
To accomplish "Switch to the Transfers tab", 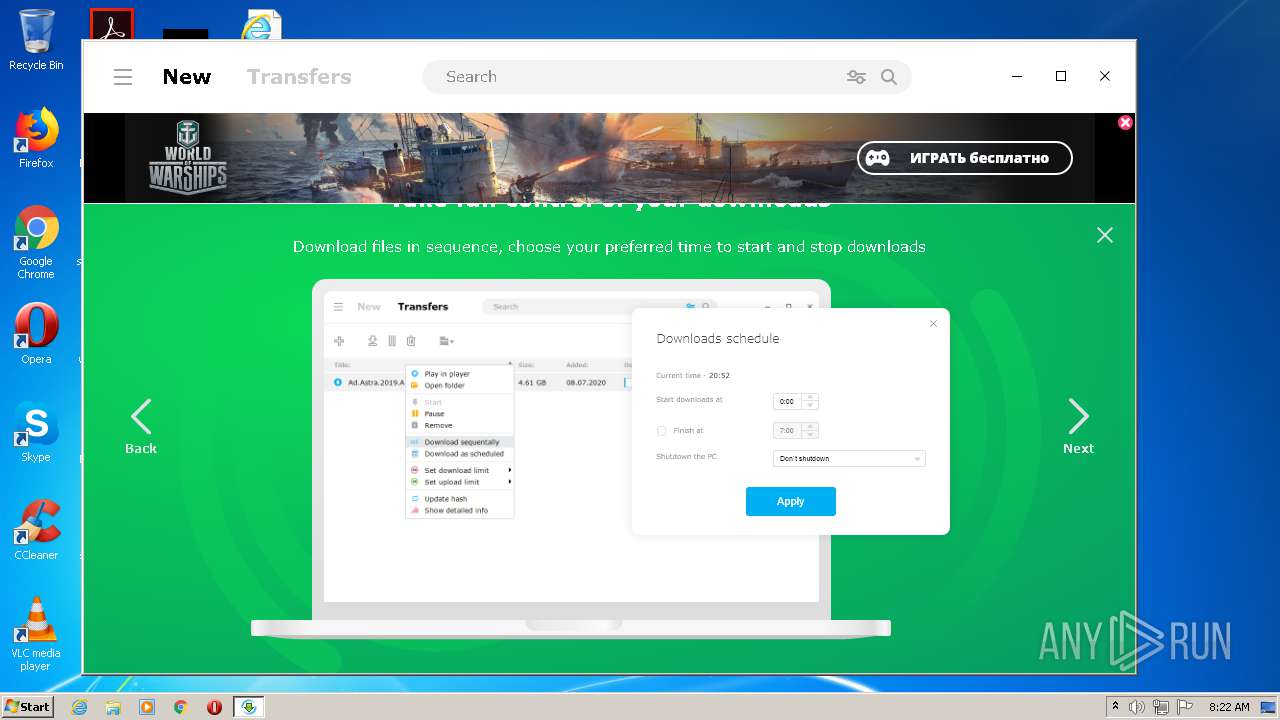I will point(299,77).
